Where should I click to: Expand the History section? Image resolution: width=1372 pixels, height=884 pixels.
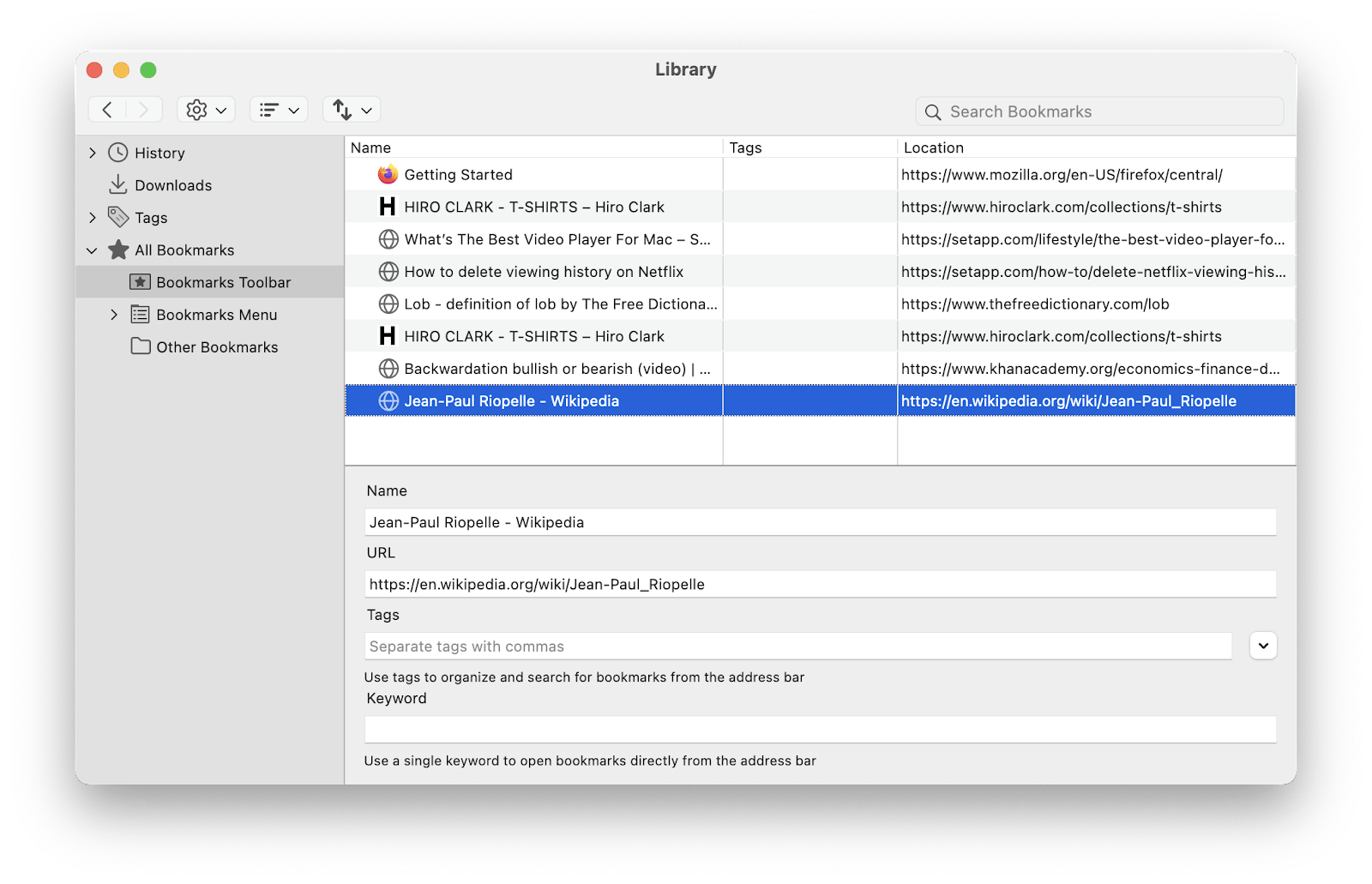click(93, 153)
